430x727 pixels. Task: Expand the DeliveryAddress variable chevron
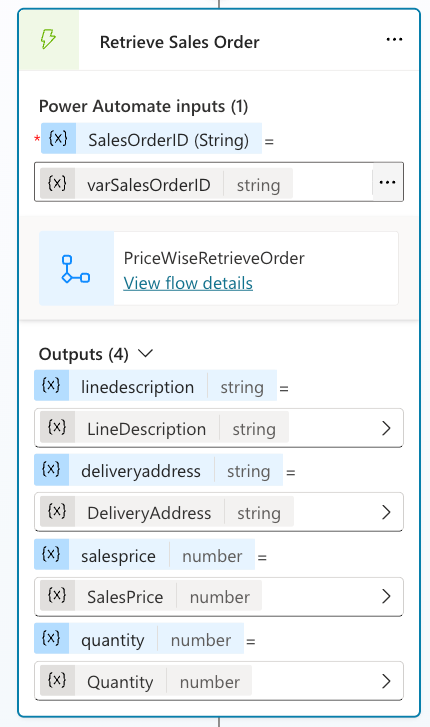pyautogui.click(x=386, y=512)
